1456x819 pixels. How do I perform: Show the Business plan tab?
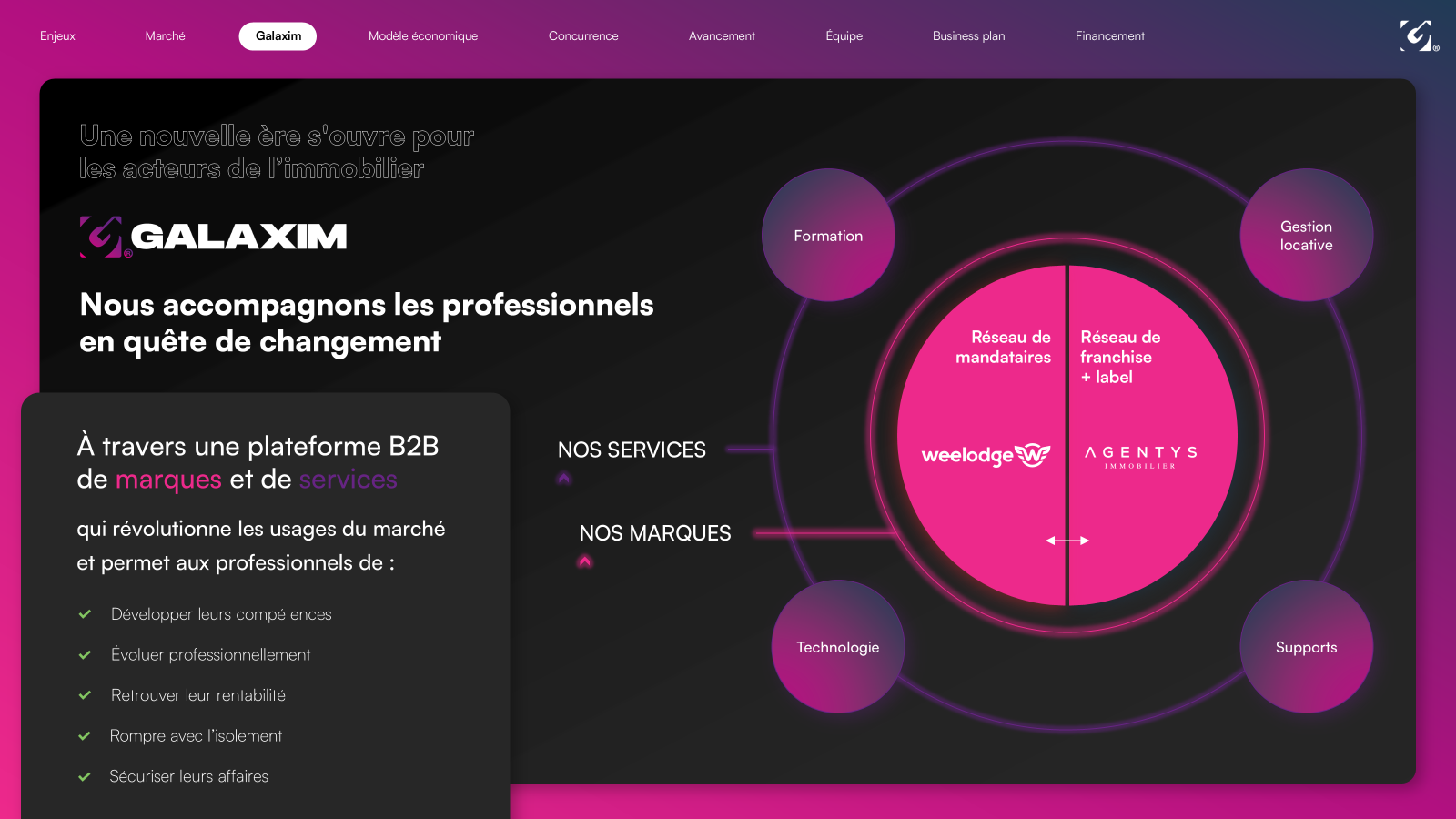(968, 36)
